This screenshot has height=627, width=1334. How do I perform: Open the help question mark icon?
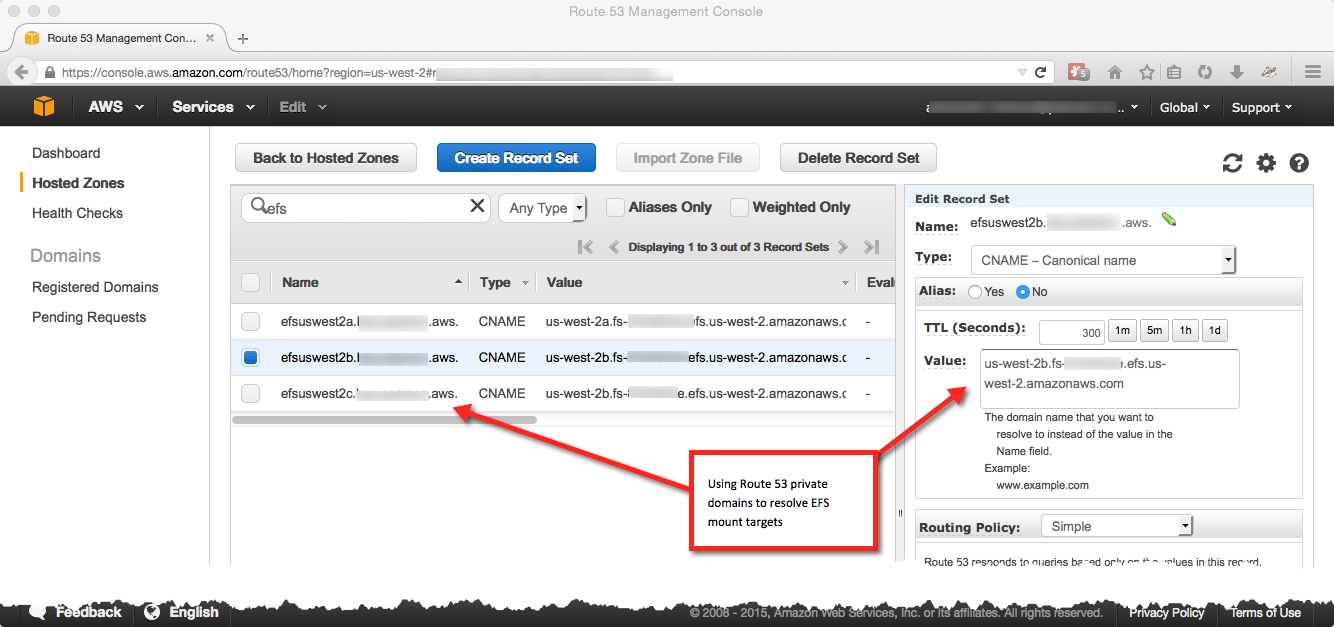coord(1299,163)
